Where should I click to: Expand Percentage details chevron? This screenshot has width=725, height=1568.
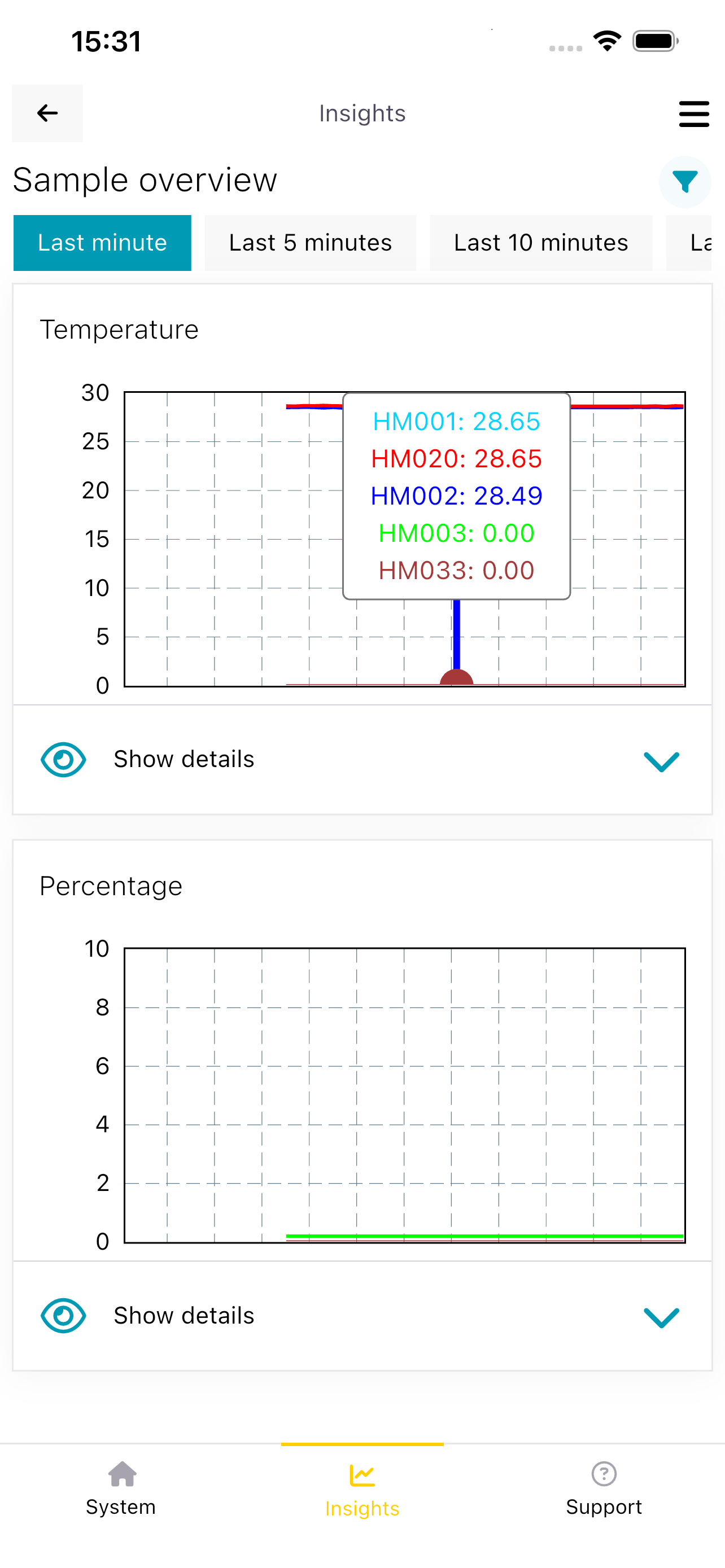click(662, 1317)
